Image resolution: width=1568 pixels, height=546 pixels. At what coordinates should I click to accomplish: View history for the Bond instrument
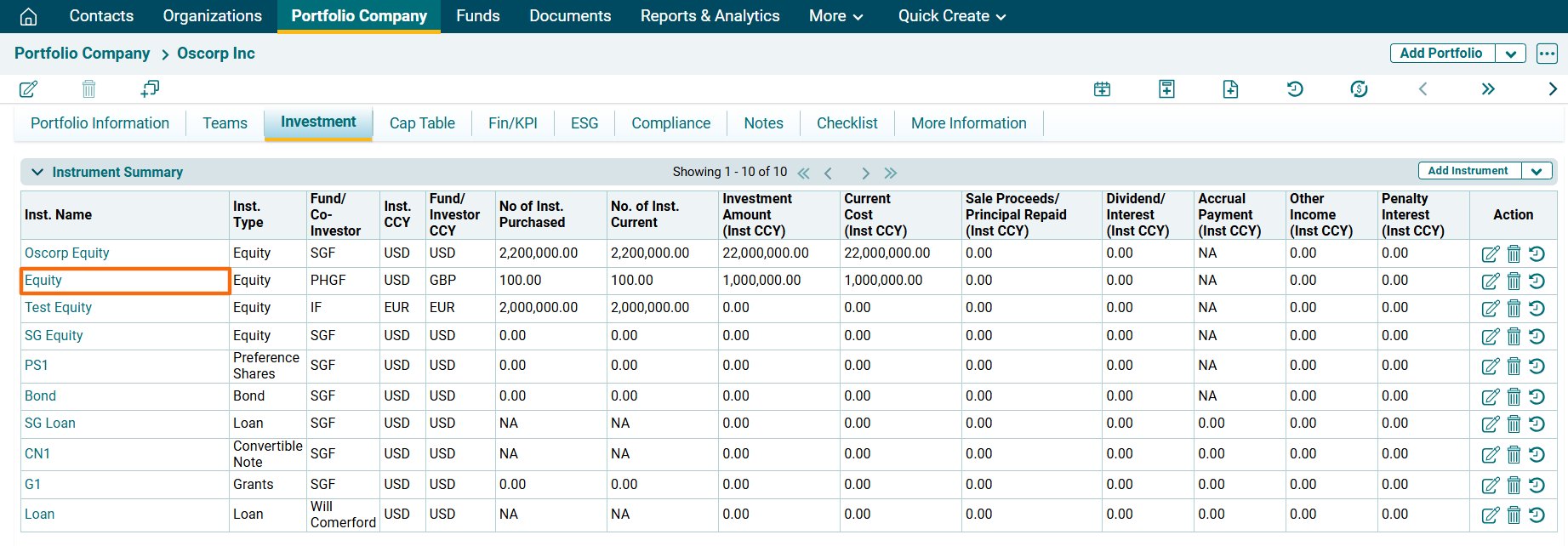coord(1537,396)
